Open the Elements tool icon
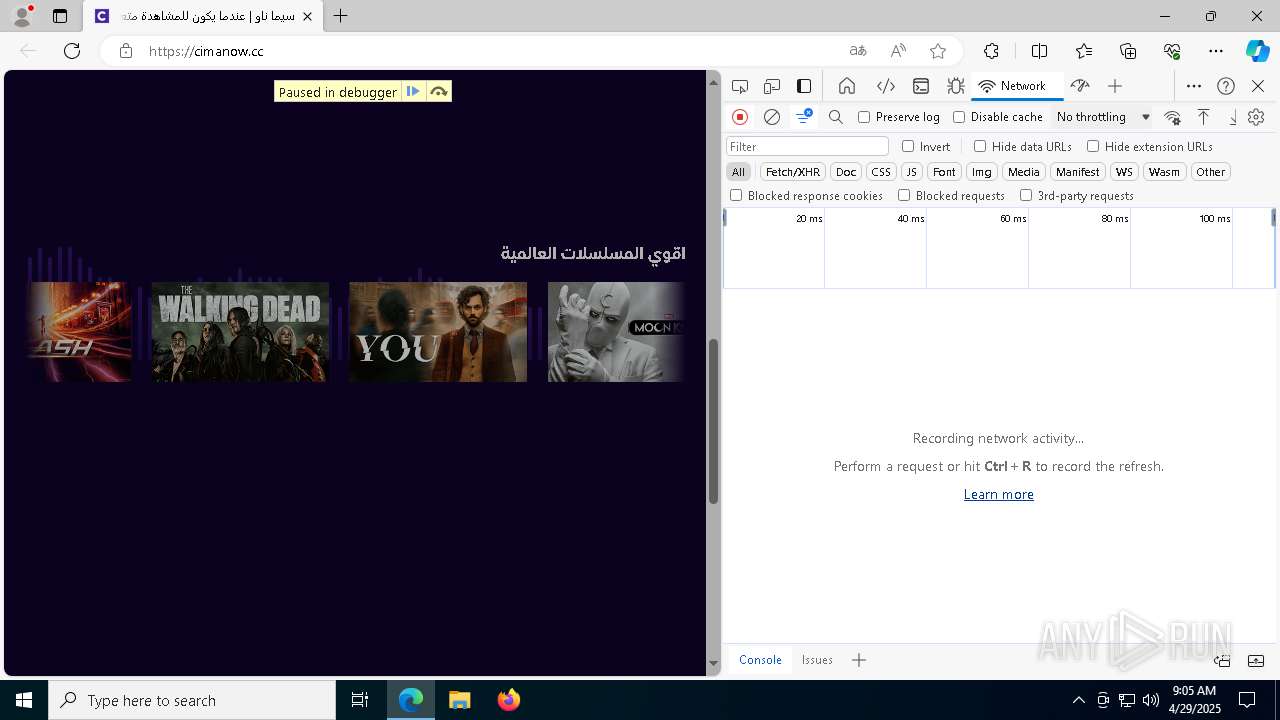This screenshot has height=720, width=1280. tap(885, 86)
